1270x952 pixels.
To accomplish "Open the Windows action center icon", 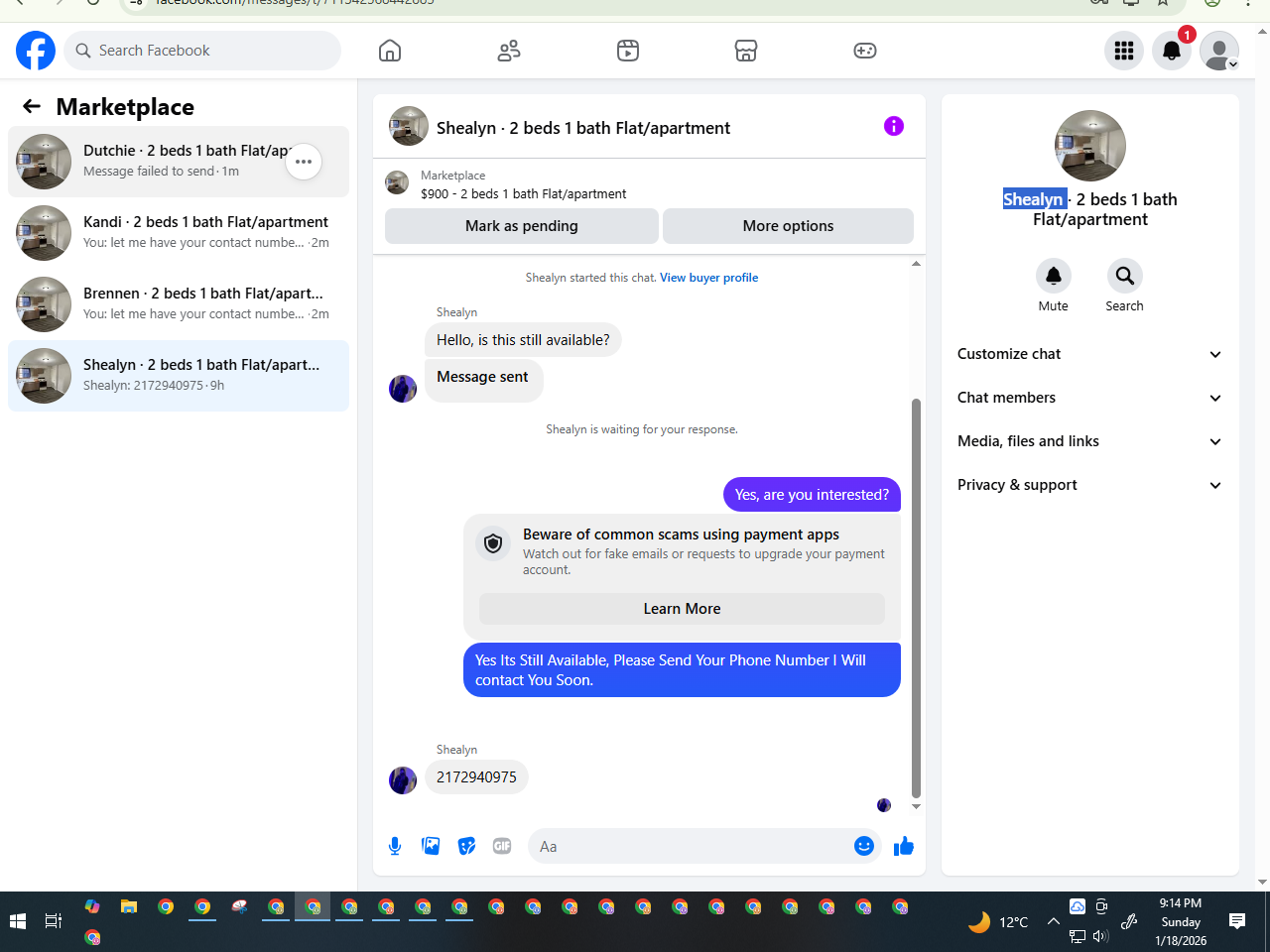I will point(1237,921).
